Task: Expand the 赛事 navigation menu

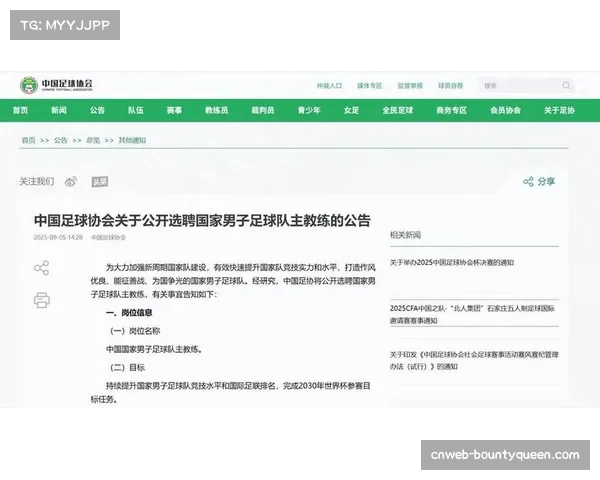Action: [x=175, y=111]
